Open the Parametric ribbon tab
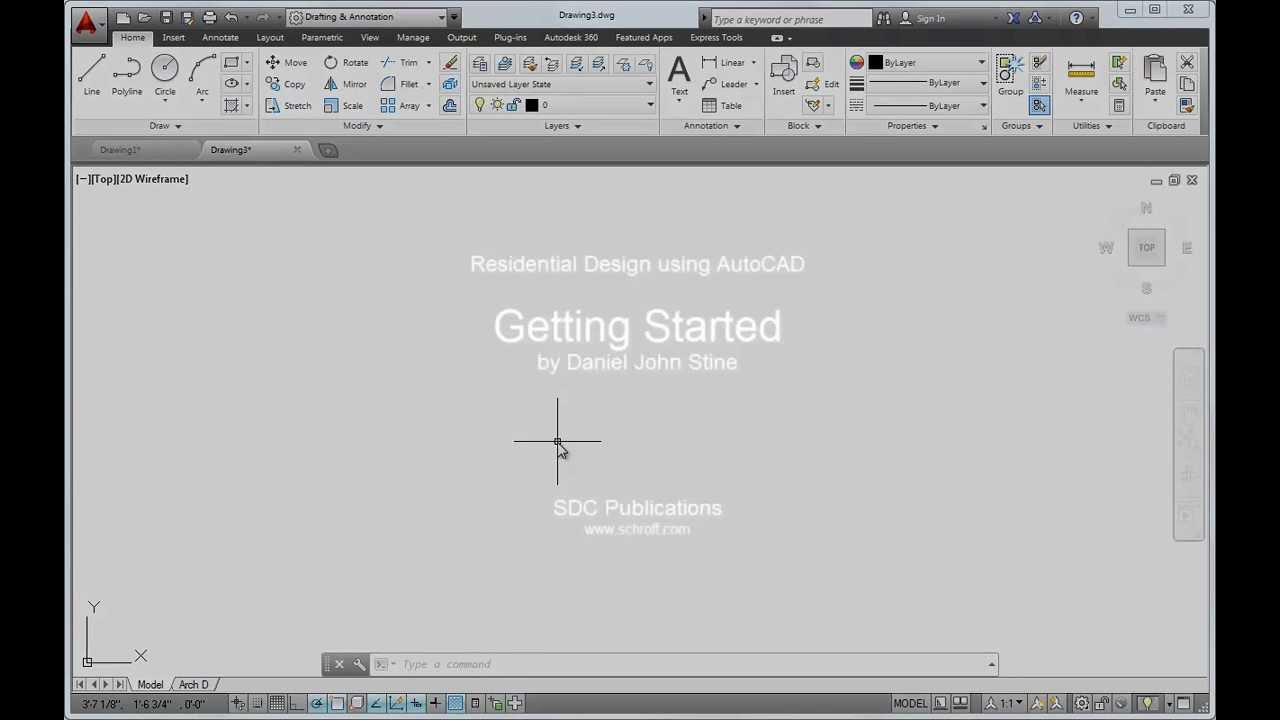Viewport: 1280px width, 720px height. [x=322, y=37]
